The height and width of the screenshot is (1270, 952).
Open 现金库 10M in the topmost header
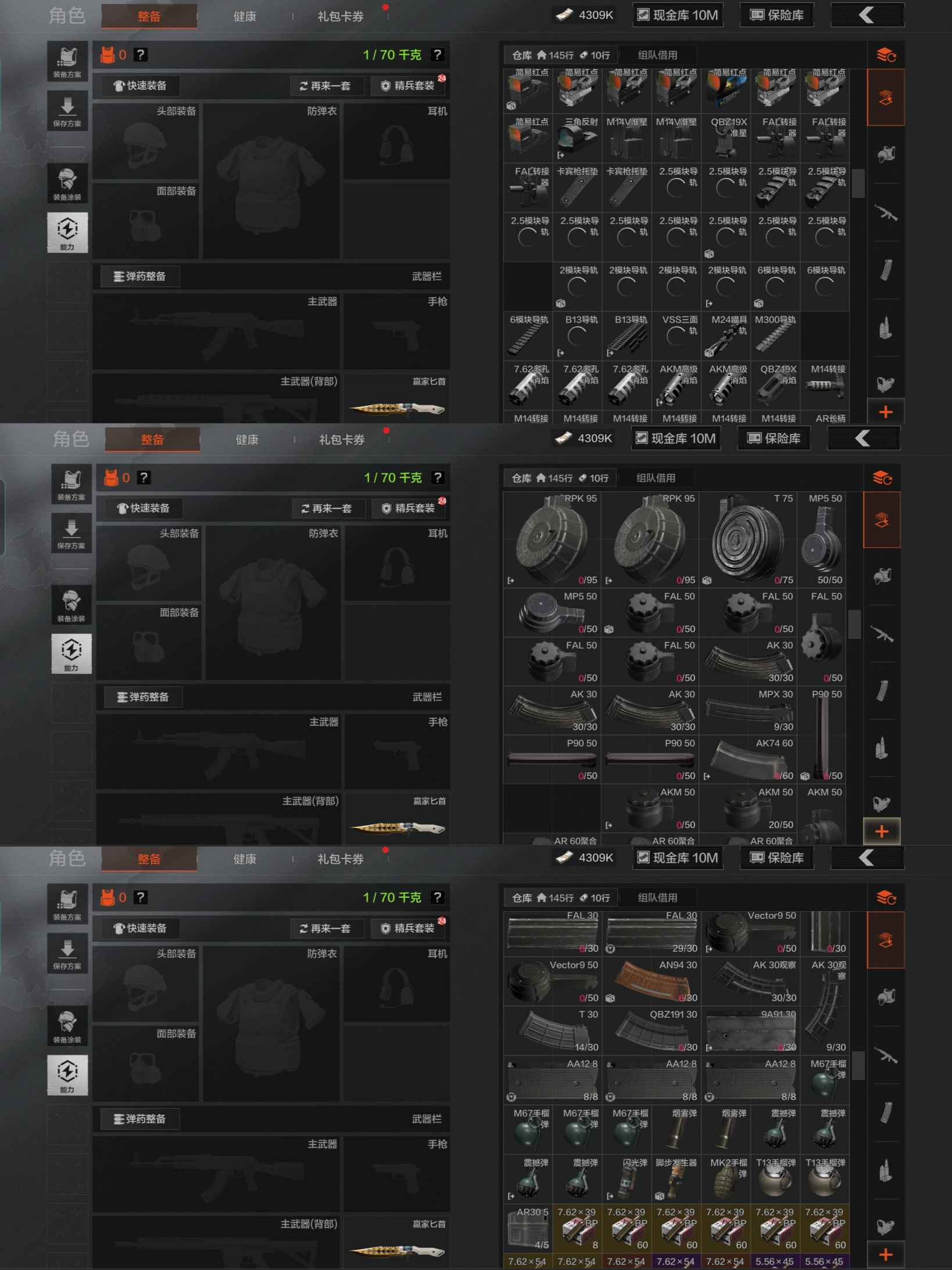677,15
